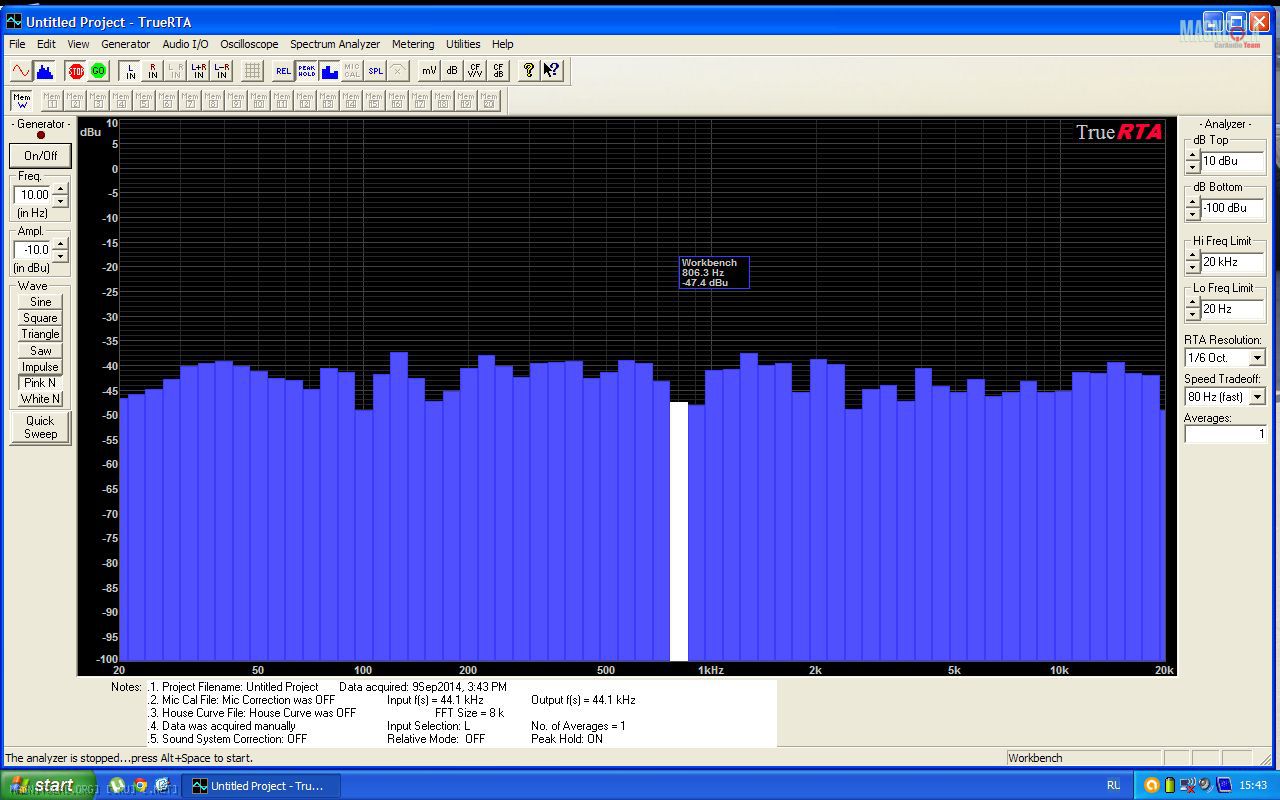Screen dimensions: 1280x800
Task: Open the View menu
Action: coord(78,44)
